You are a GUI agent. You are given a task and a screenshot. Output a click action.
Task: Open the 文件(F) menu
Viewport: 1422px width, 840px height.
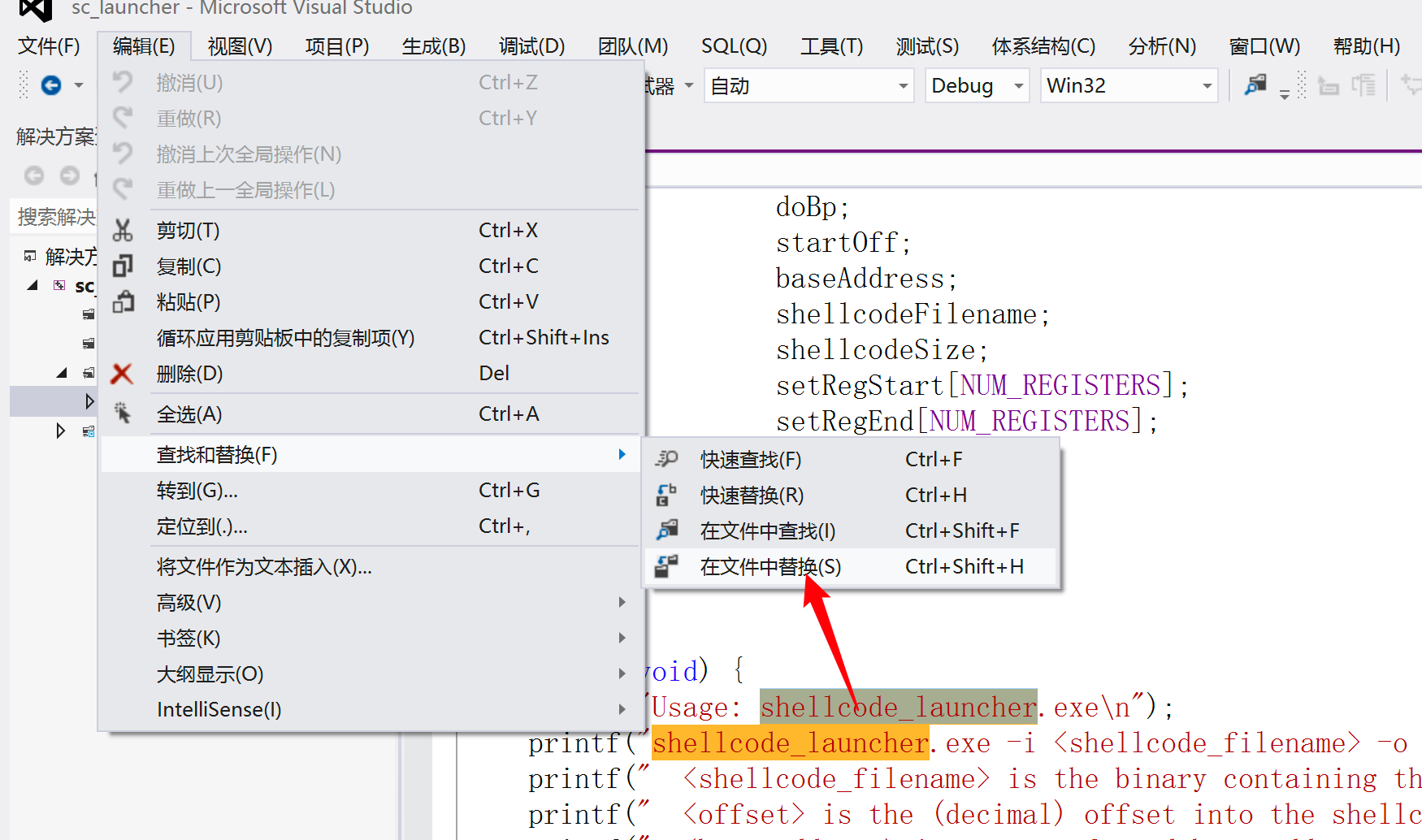[49, 46]
